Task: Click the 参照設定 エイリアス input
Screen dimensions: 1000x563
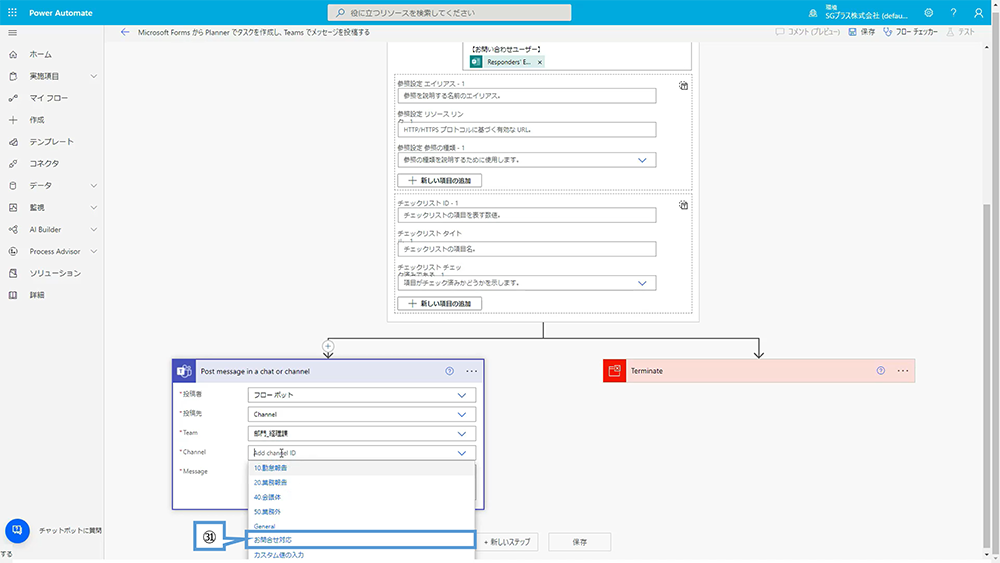Action: pyautogui.click(x=527, y=96)
